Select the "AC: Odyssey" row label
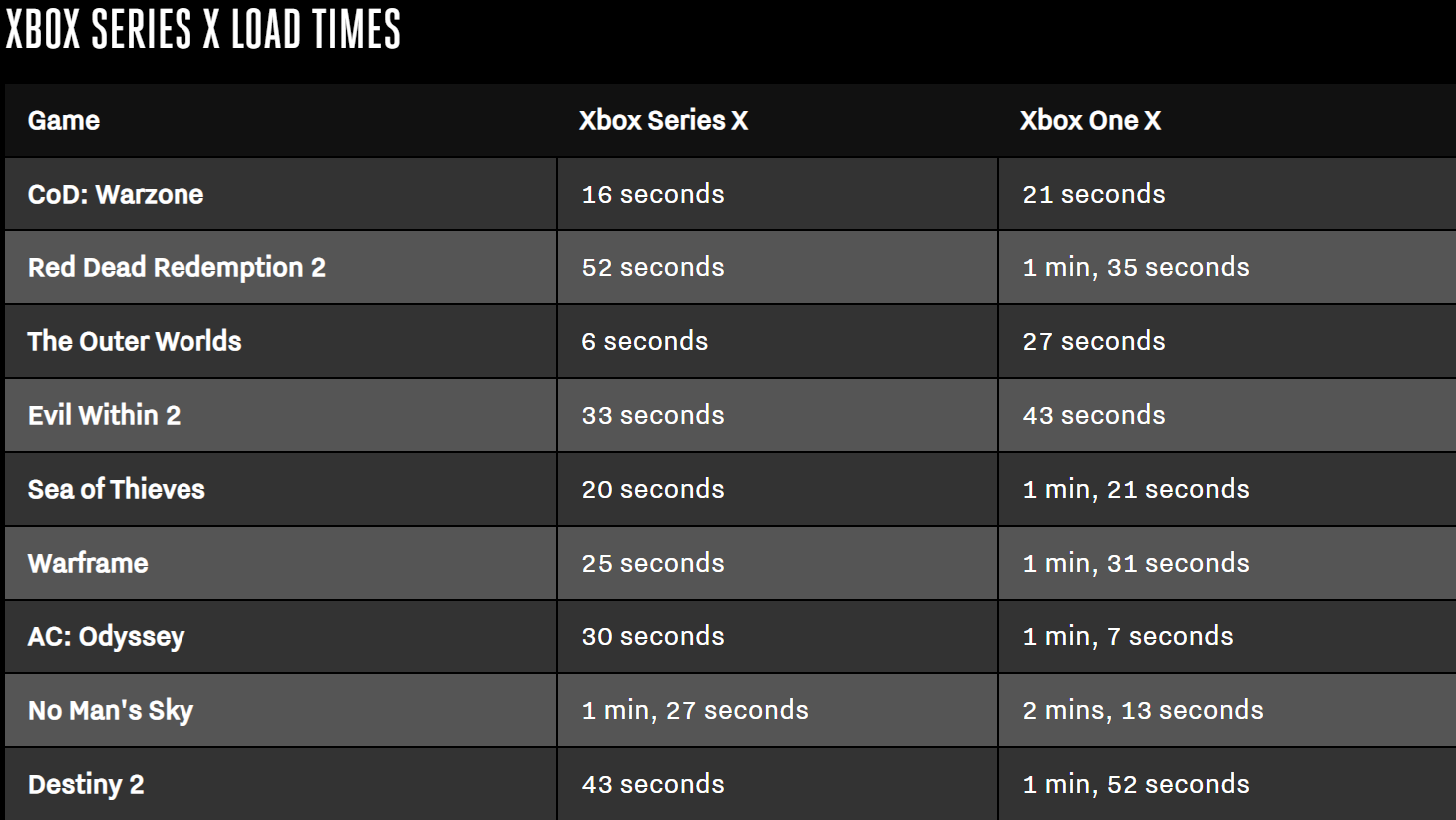This screenshot has height=820, width=1456. click(107, 636)
